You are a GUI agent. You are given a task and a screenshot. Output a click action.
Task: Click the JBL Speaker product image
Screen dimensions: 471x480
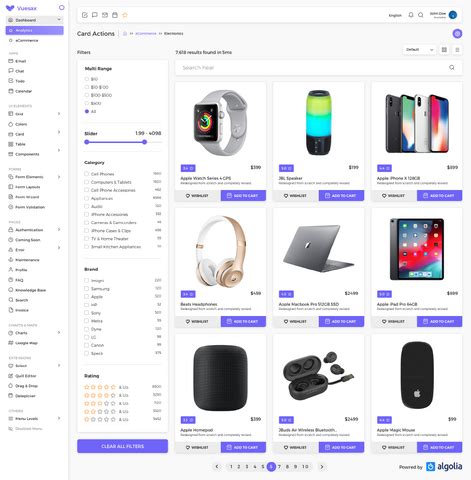point(319,122)
